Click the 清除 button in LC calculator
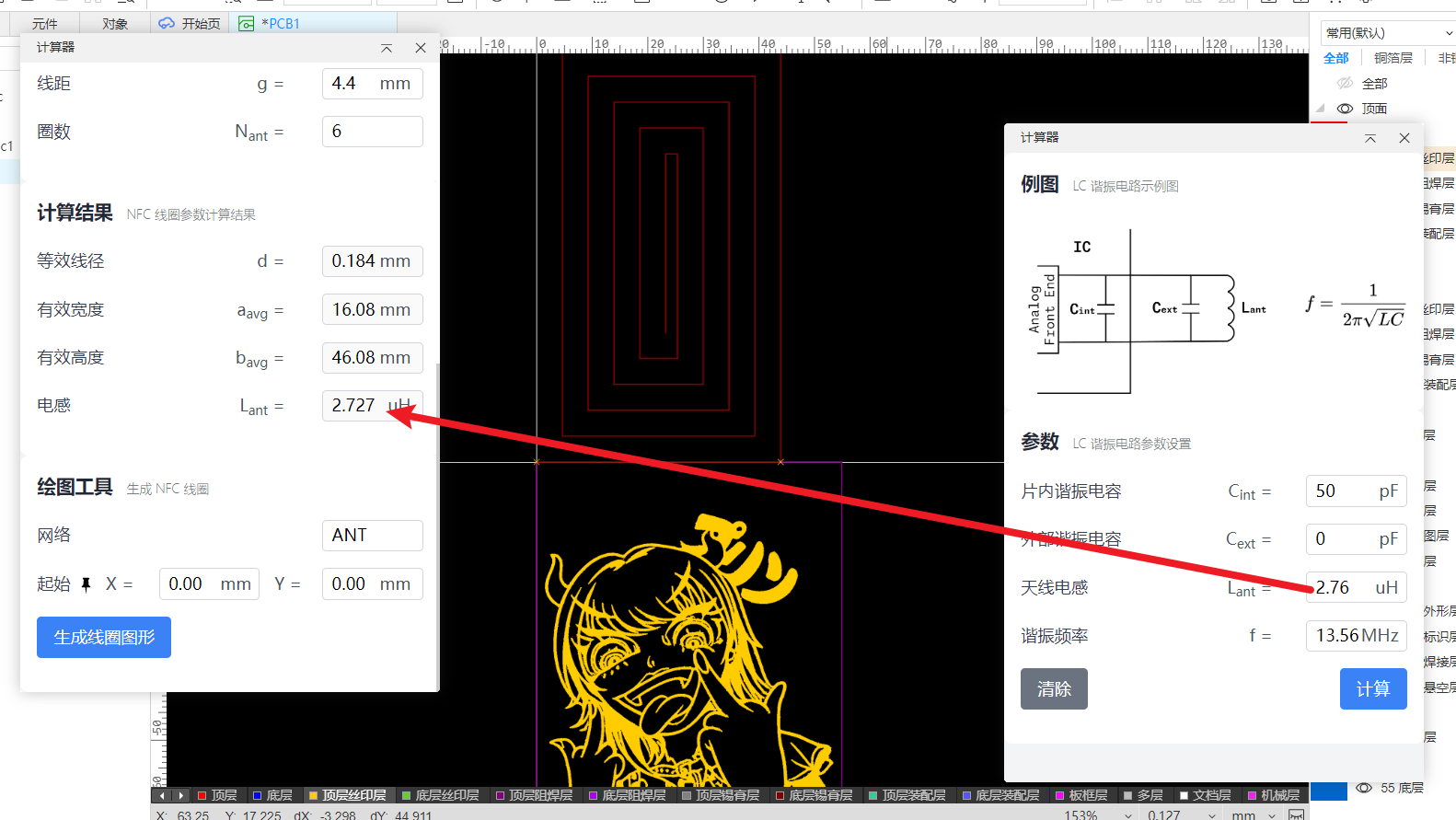 (1054, 688)
